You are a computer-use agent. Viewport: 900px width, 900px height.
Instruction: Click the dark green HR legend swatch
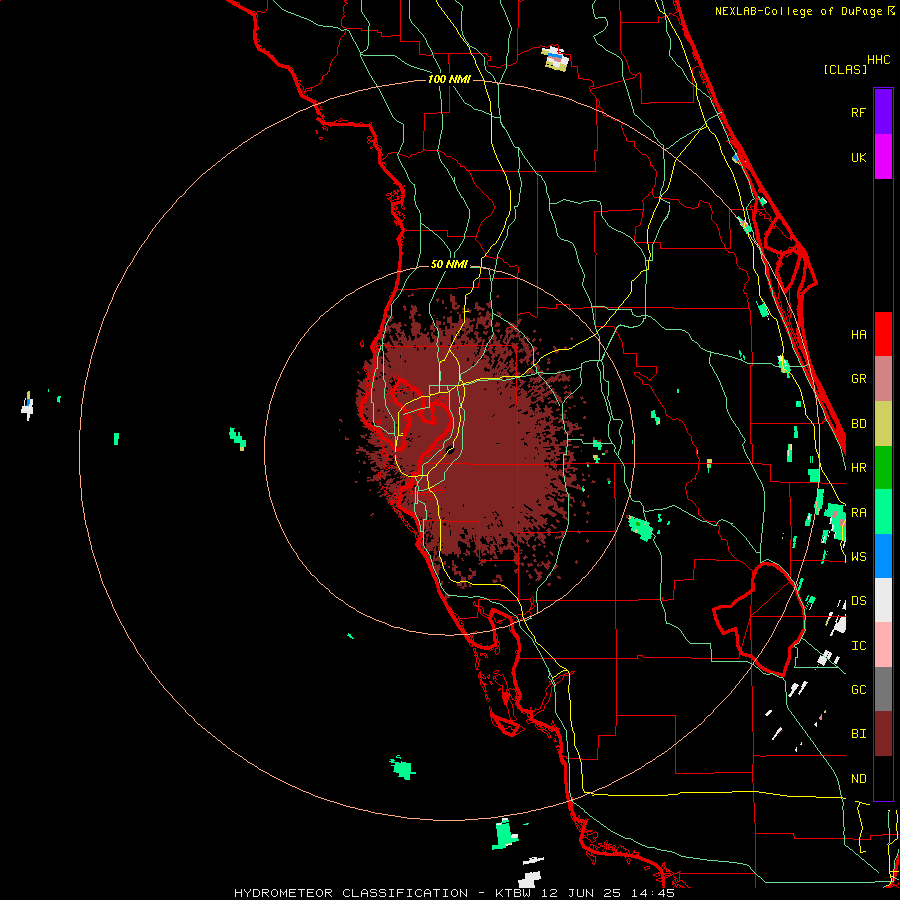click(x=883, y=467)
